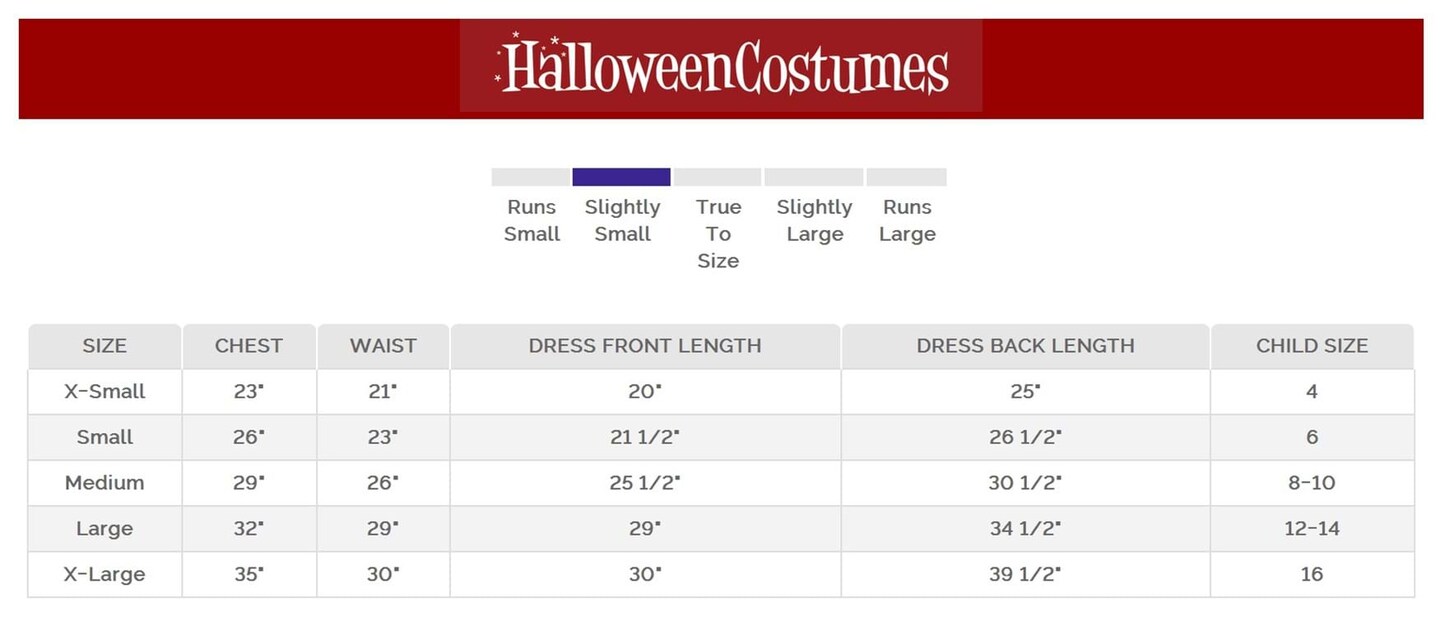Viewport: 1440px width, 625px height.
Task: Select the X-Large size row label
Action: [104, 574]
